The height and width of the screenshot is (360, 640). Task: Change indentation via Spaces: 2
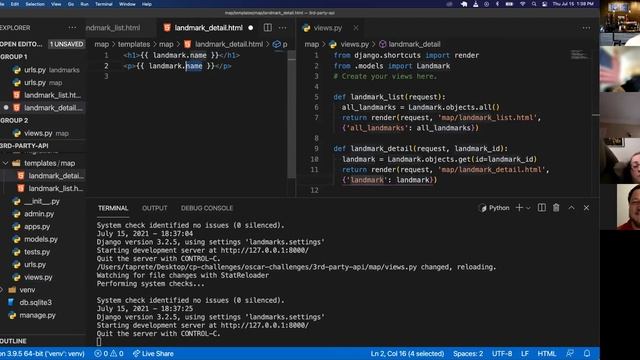coord(468,353)
